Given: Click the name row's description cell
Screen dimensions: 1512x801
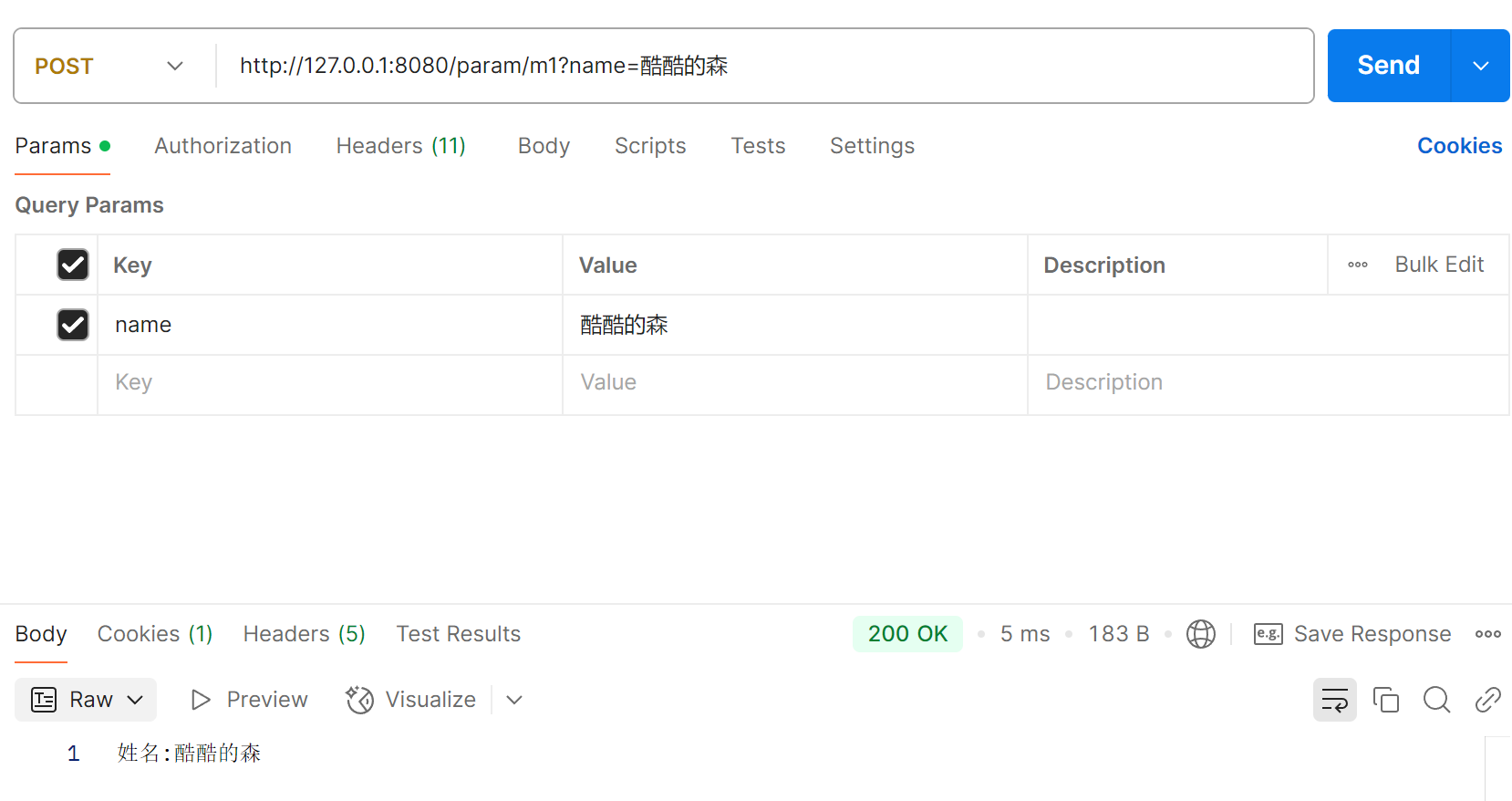Looking at the screenshot, I should (x=1269, y=325).
